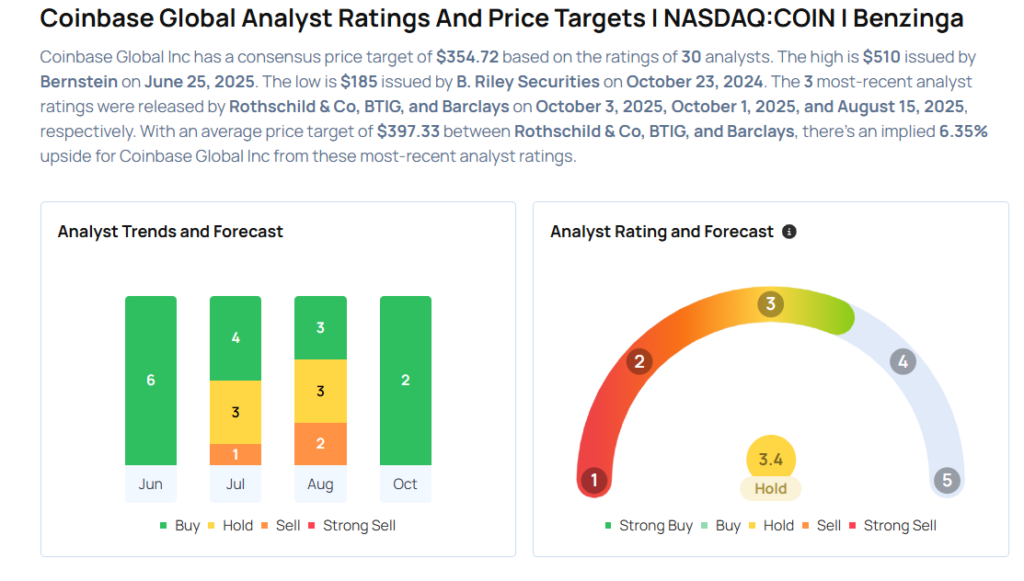Click the orange Sell segment of the Aug bar

click(x=320, y=444)
